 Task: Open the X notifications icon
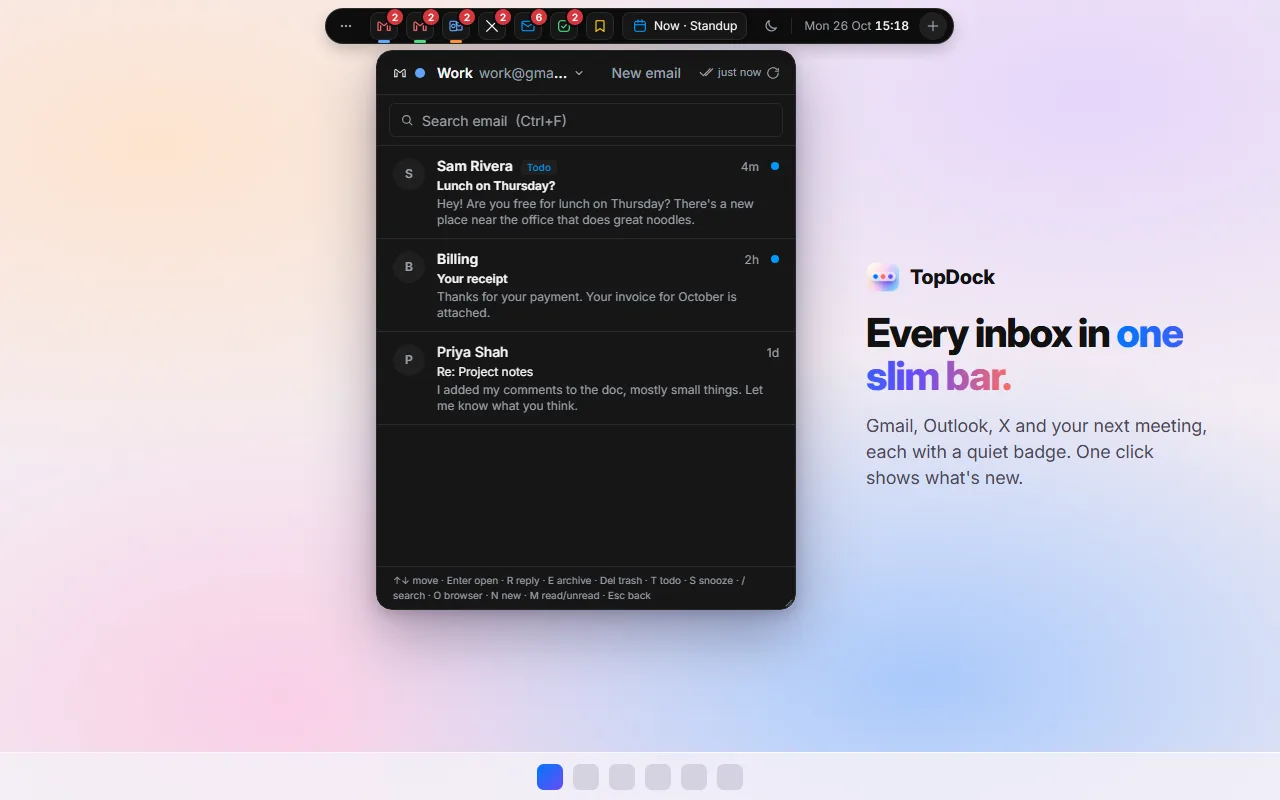coord(492,26)
